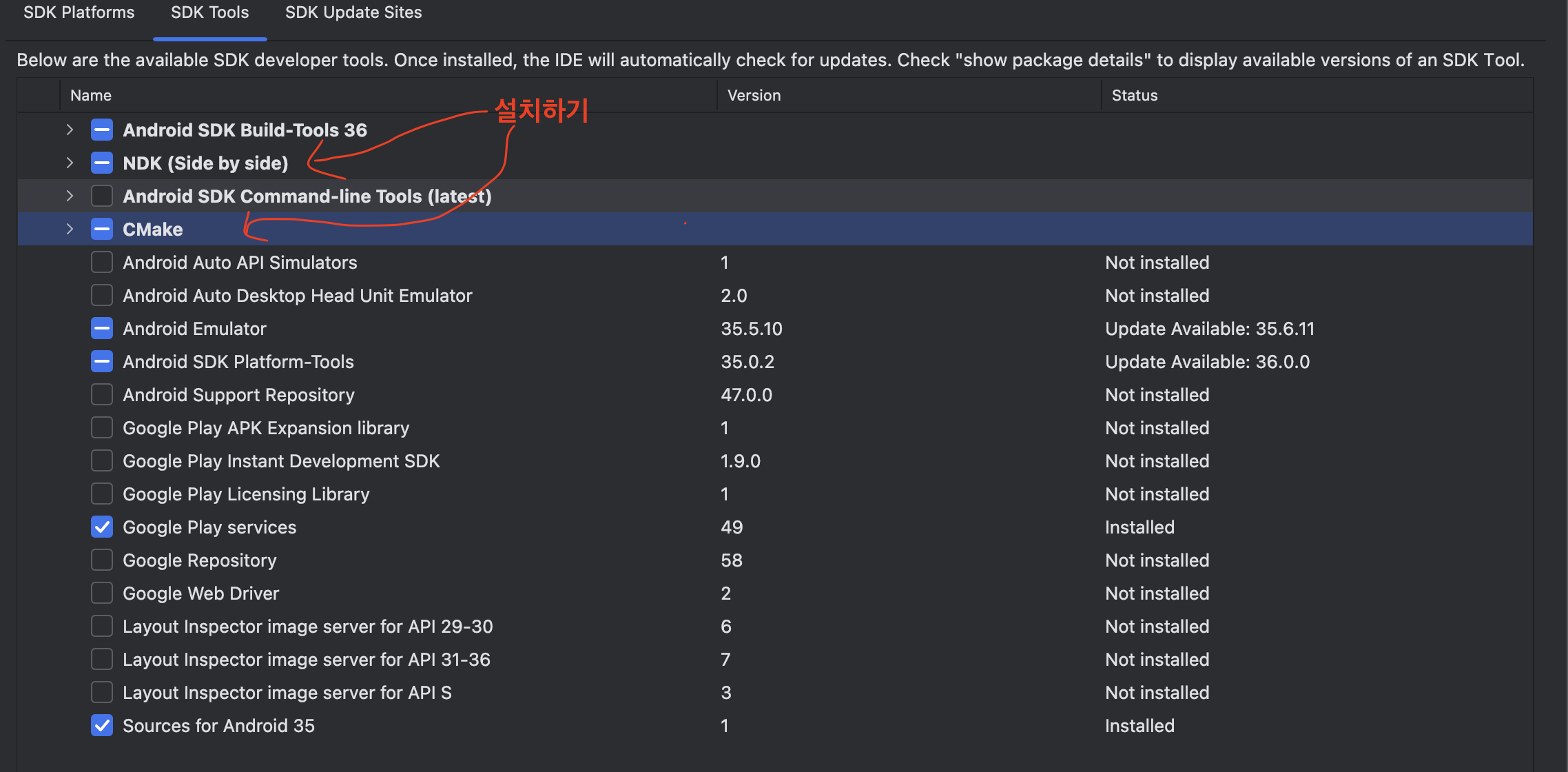Expand the NDK (Side by side) entry
Viewport: 1568px width, 772px height.
pos(70,163)
